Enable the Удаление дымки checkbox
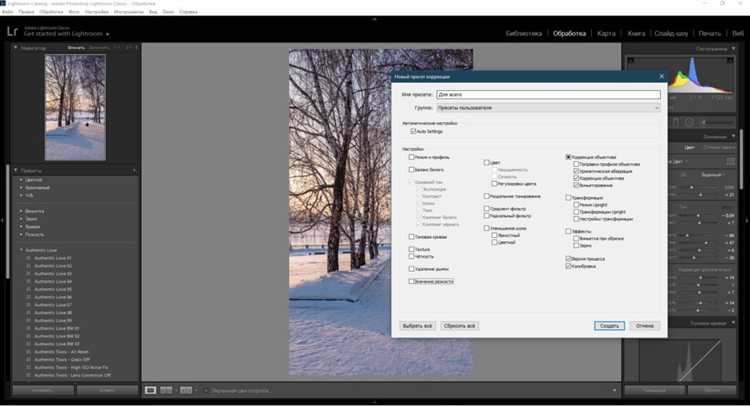 [411, 269]
